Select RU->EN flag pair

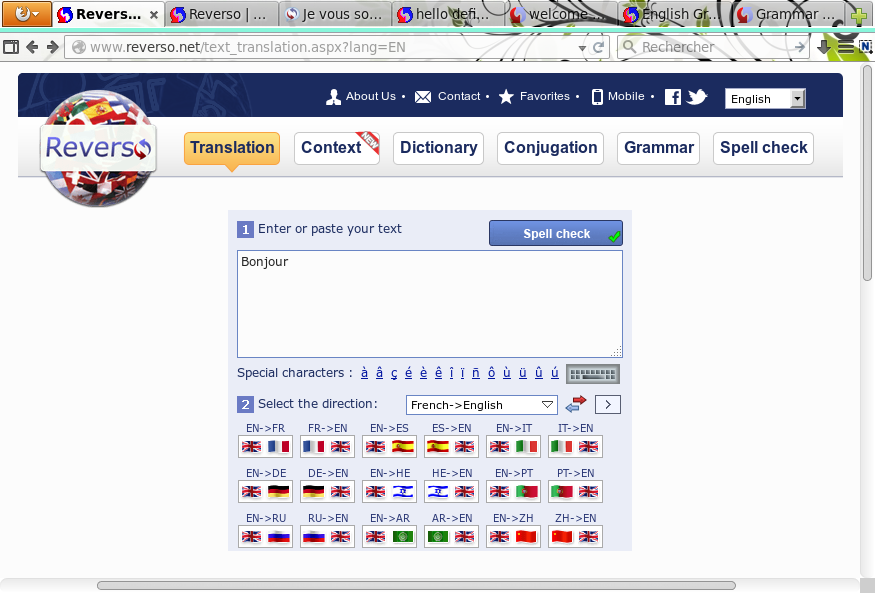click(x=327, y=537)
